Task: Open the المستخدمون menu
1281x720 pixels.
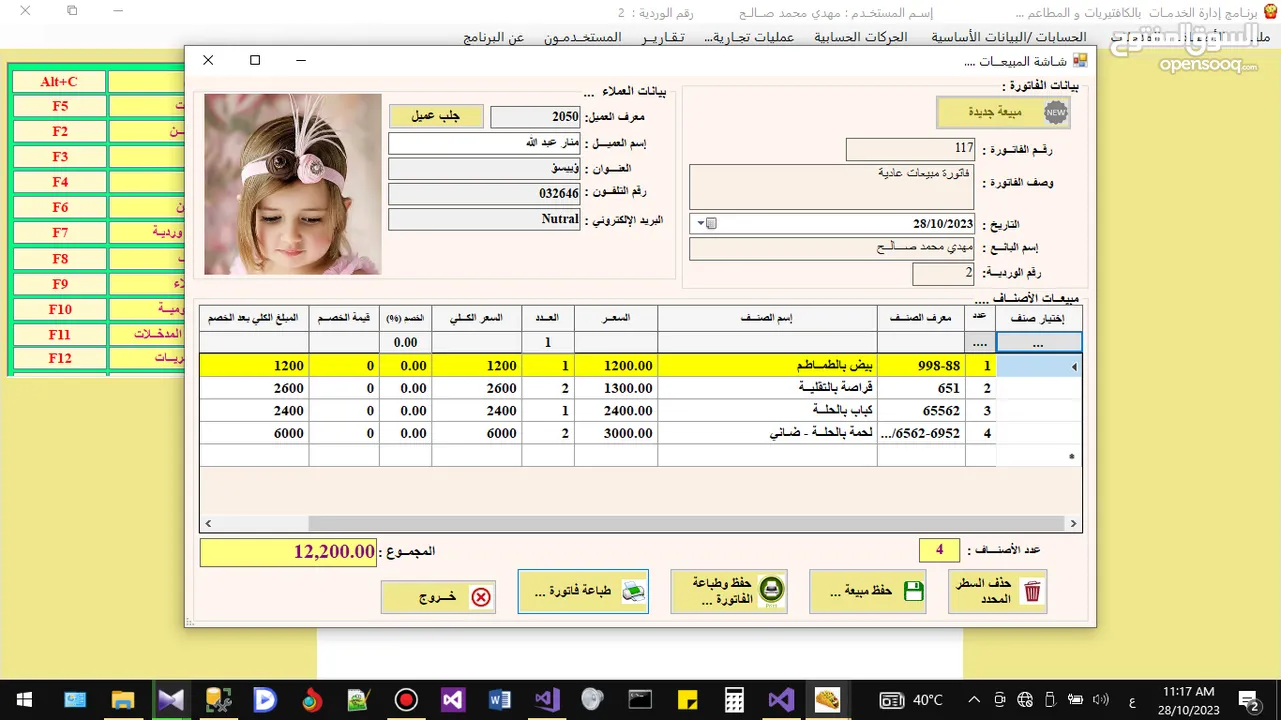Action: (x=583, y=37)
